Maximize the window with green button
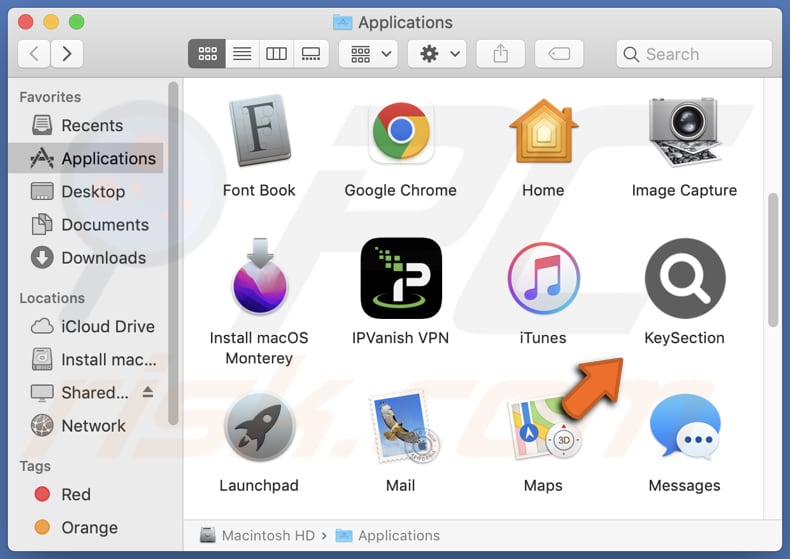Screen dimensions: 790x559 [77, 22]
